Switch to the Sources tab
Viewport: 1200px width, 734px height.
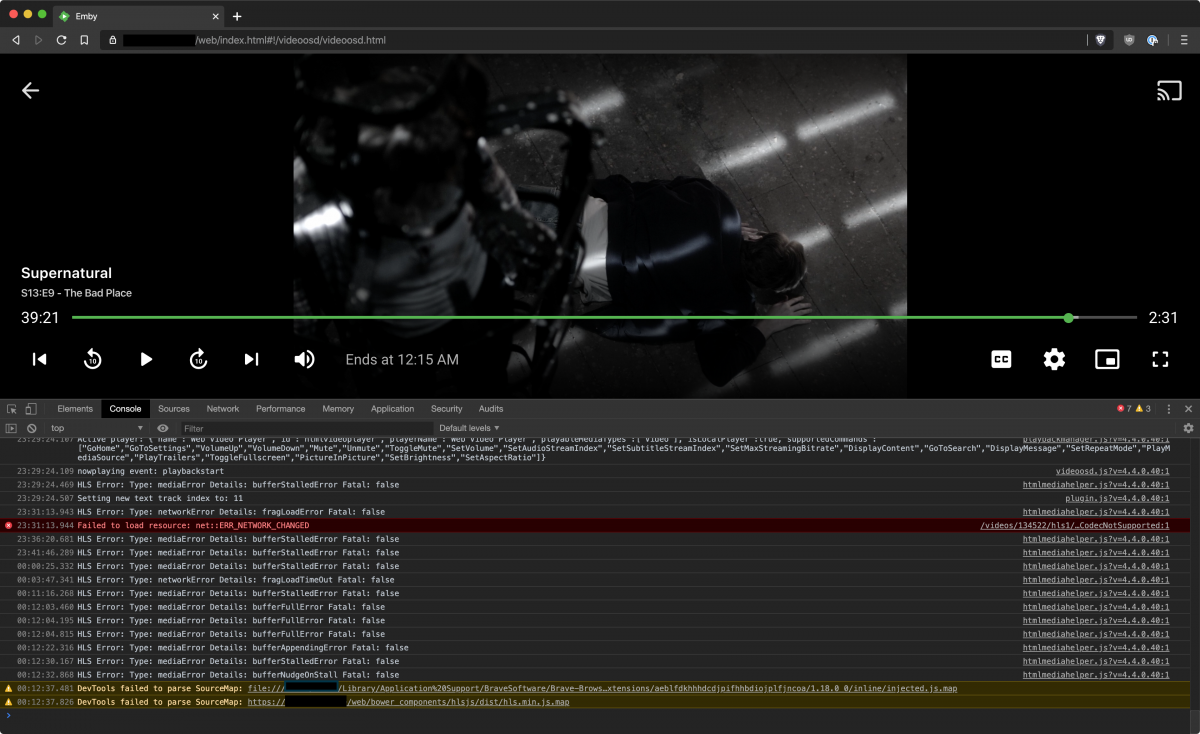pos(174,409)
